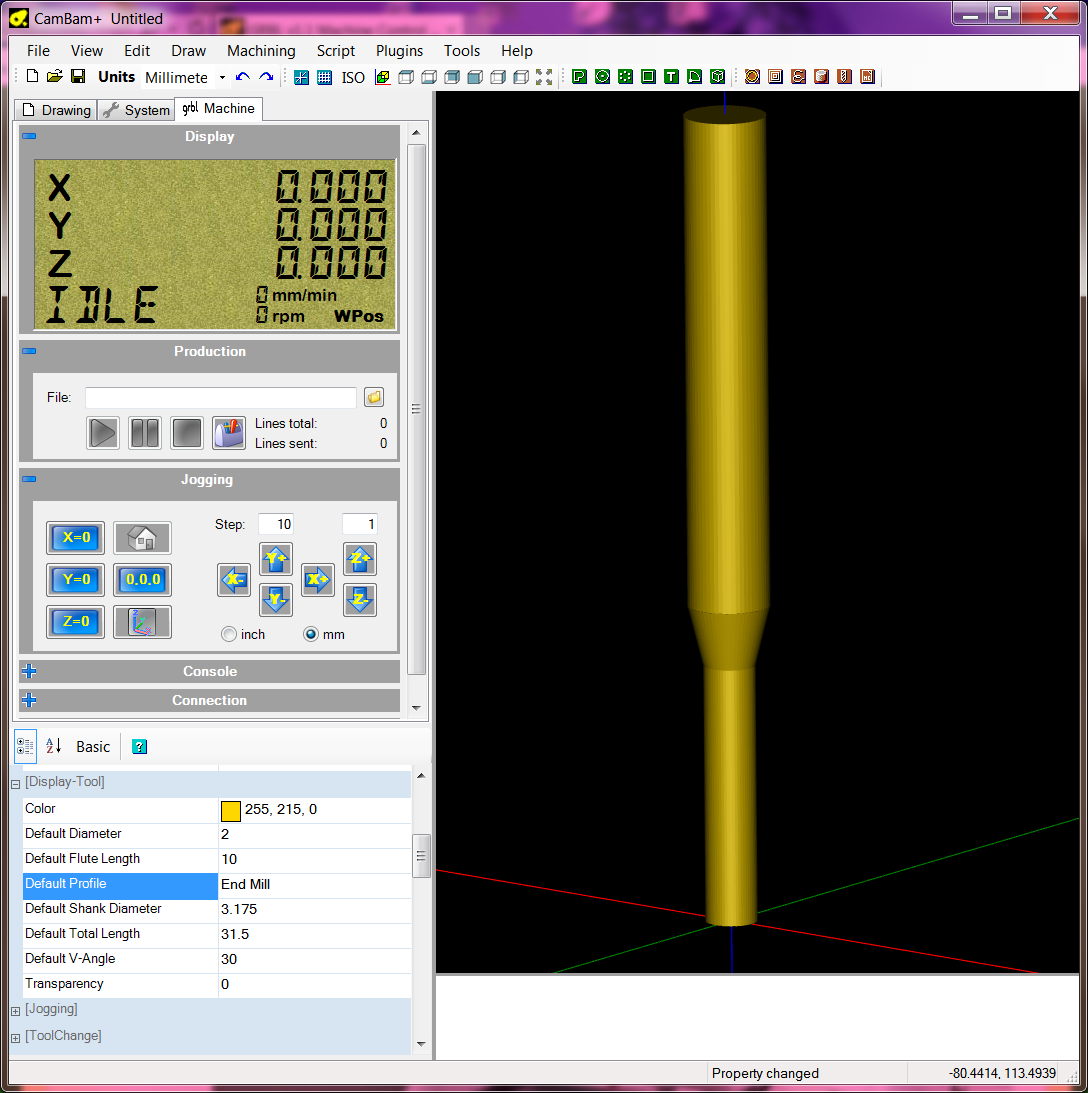1088x1093 pixels.
Task: Open the Units dropdown
Action: tap(222, 77)
